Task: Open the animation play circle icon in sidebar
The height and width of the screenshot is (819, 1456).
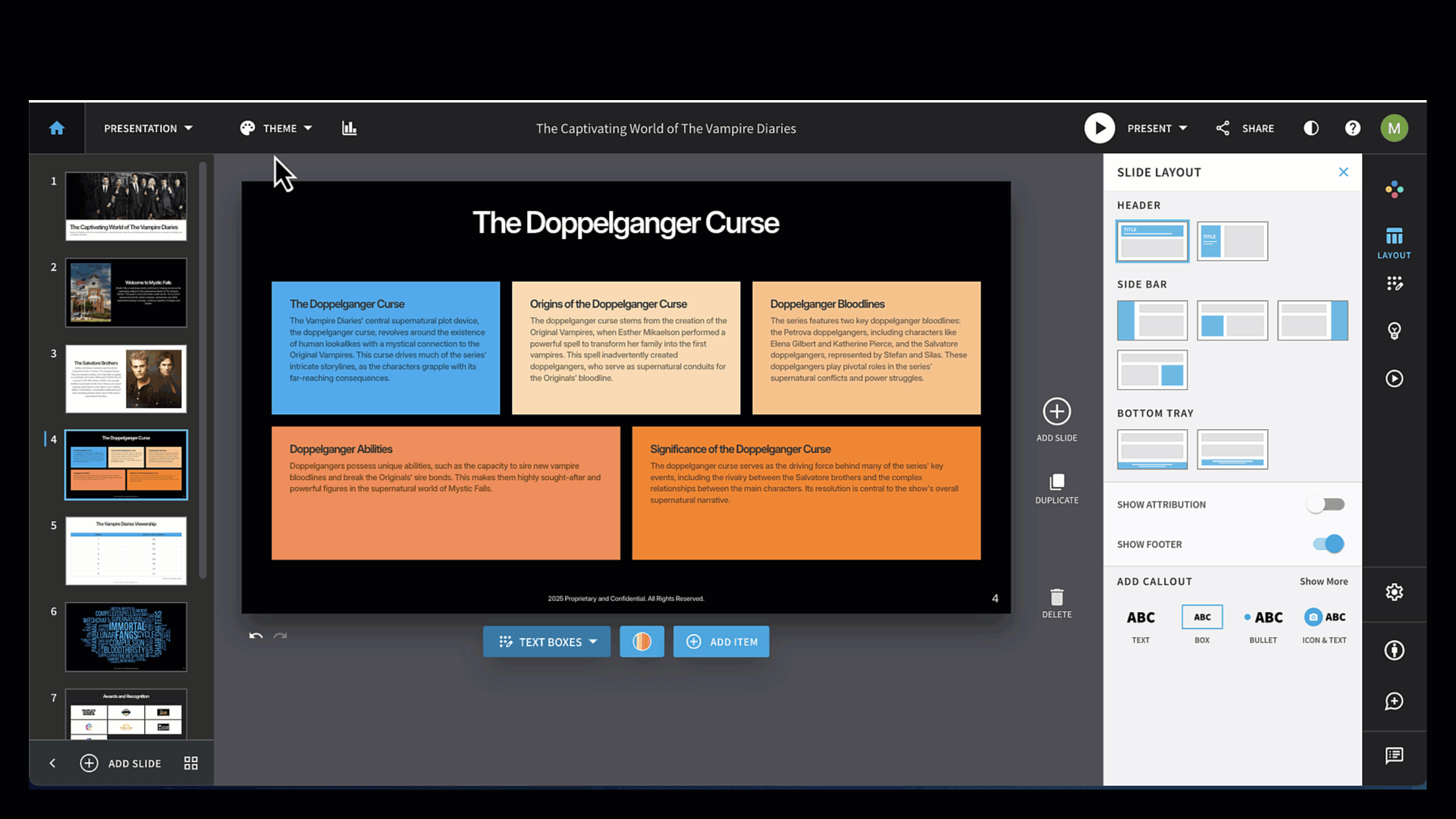Action: (x=1395, y=378)
